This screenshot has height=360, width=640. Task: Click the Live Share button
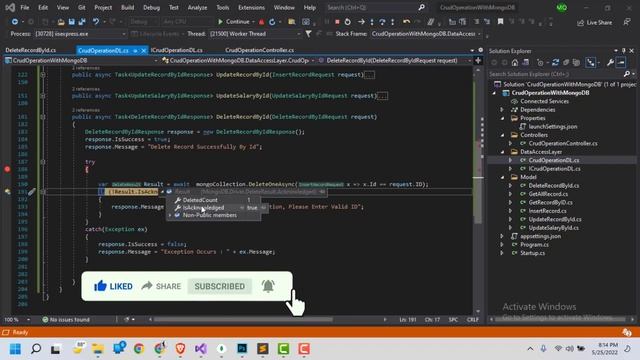594,22
